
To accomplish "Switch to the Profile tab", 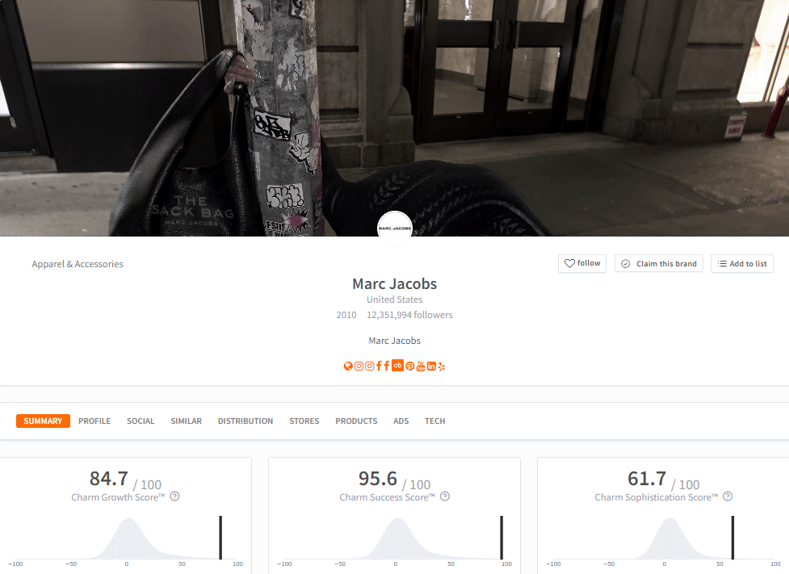I will pos(95,421).
